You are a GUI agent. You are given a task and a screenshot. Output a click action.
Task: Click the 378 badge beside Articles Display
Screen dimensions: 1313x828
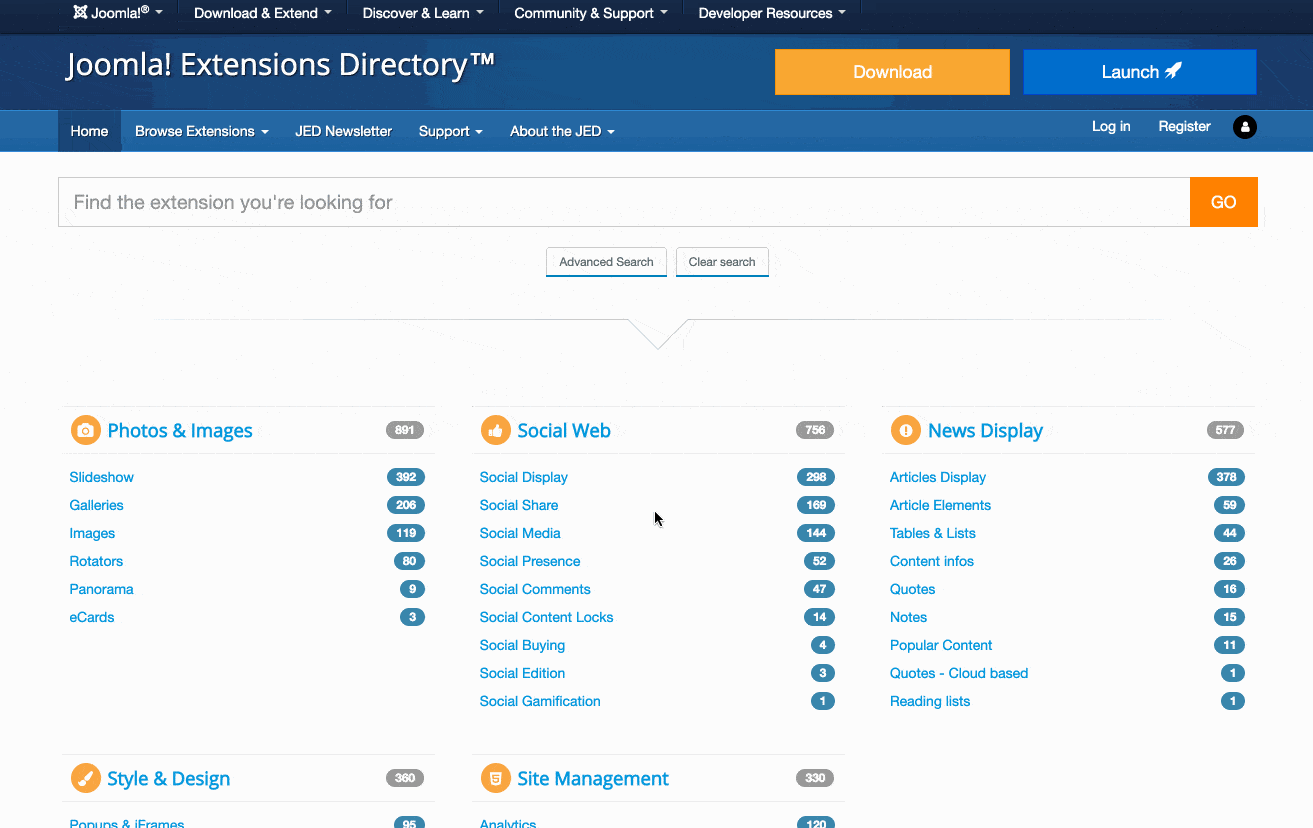1226,477
